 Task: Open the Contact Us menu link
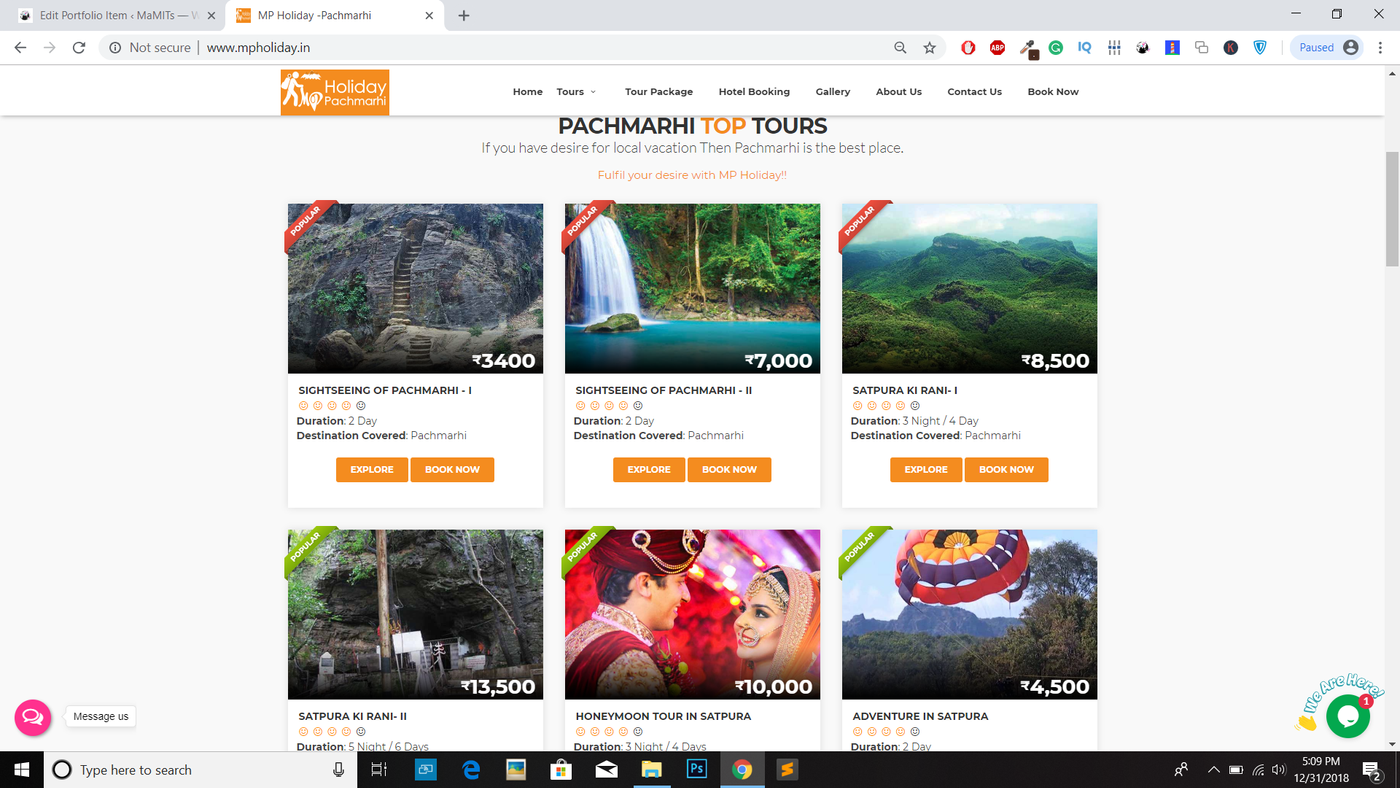(x=974, y=92)
